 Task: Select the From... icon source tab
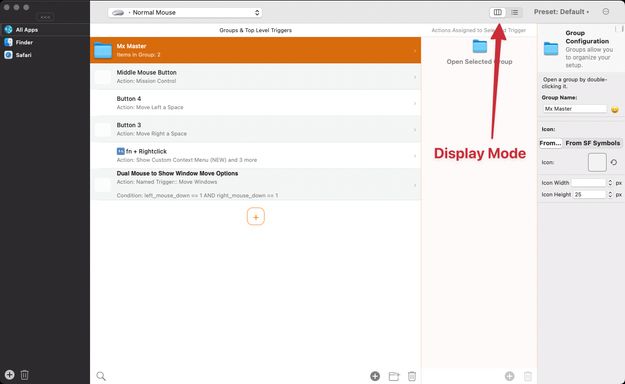pos(550,143)
